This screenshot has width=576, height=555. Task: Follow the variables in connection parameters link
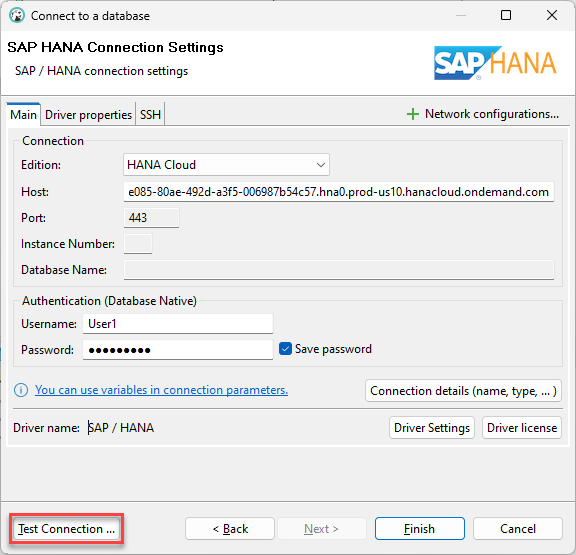(x=162, y=390)
